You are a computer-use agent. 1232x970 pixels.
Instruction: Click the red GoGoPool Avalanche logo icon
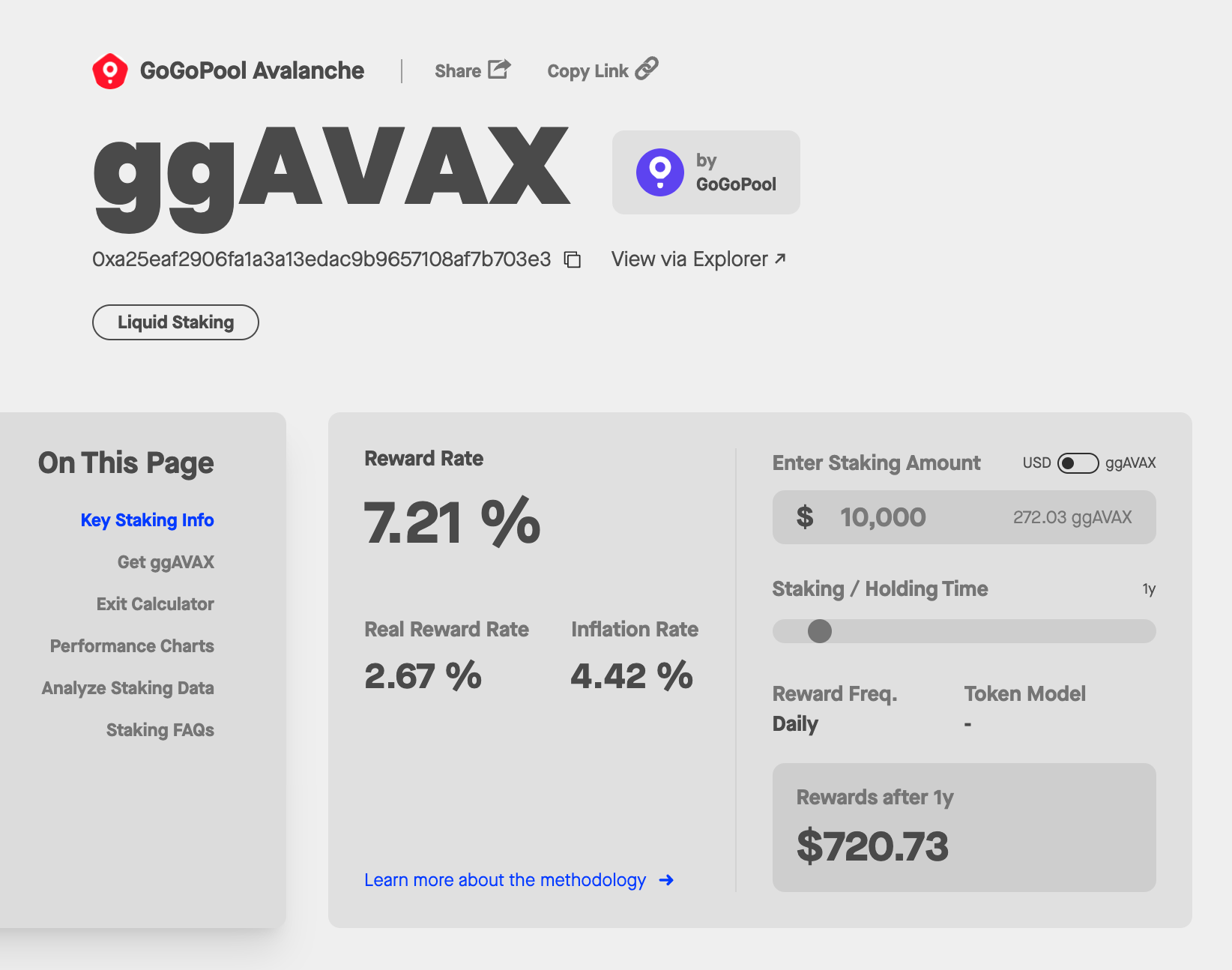[110, 71]
